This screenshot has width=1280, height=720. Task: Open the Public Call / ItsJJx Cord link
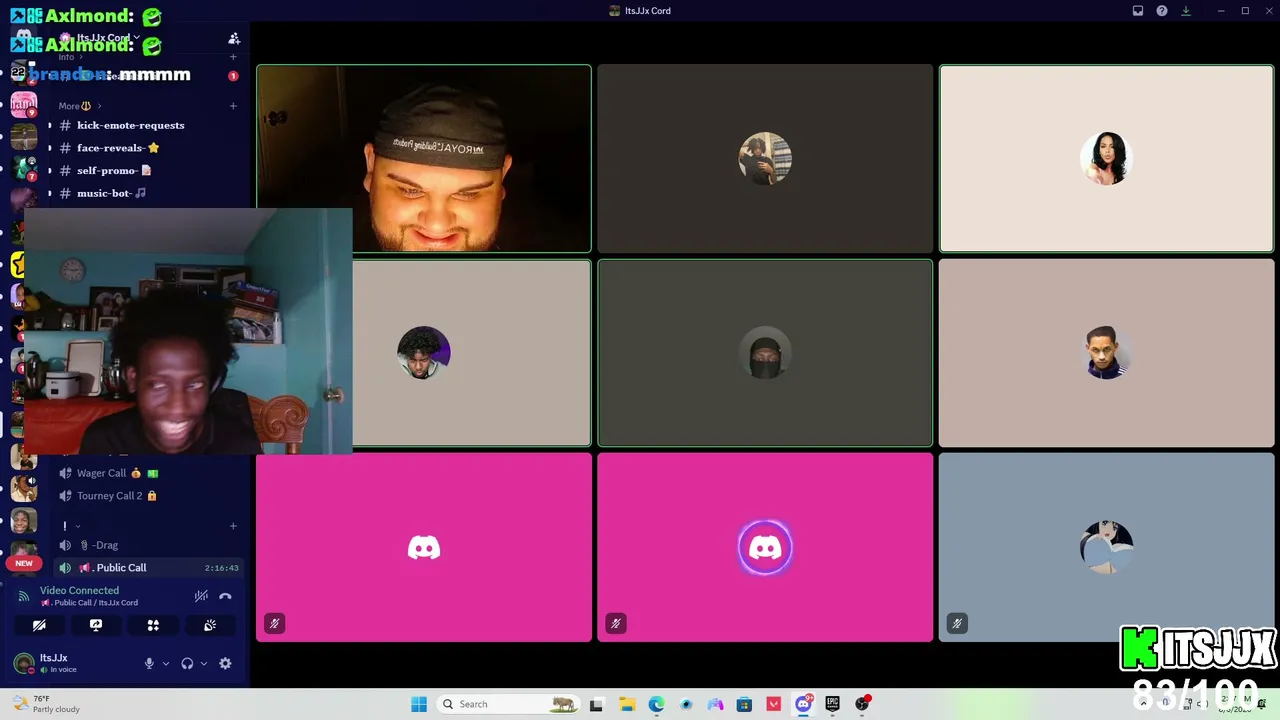click(89, 603)
